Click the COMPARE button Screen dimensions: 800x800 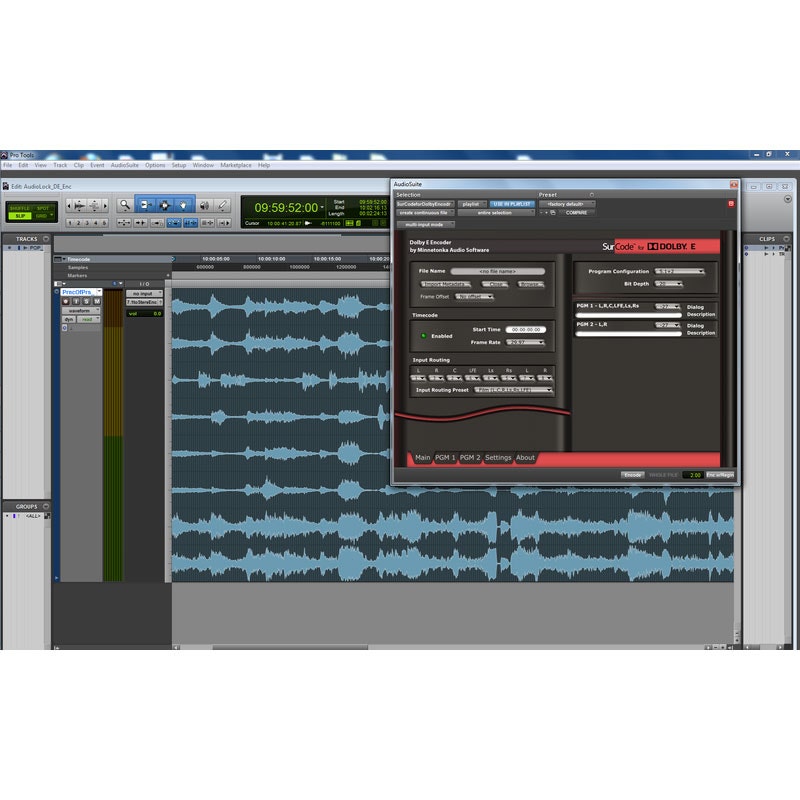point(577,213)
